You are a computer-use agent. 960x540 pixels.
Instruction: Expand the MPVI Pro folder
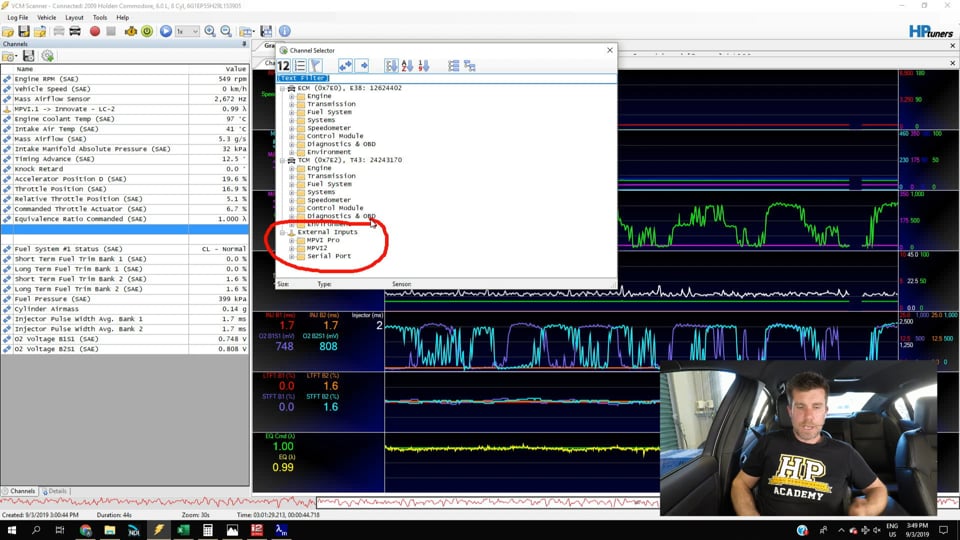click(292, 240)
